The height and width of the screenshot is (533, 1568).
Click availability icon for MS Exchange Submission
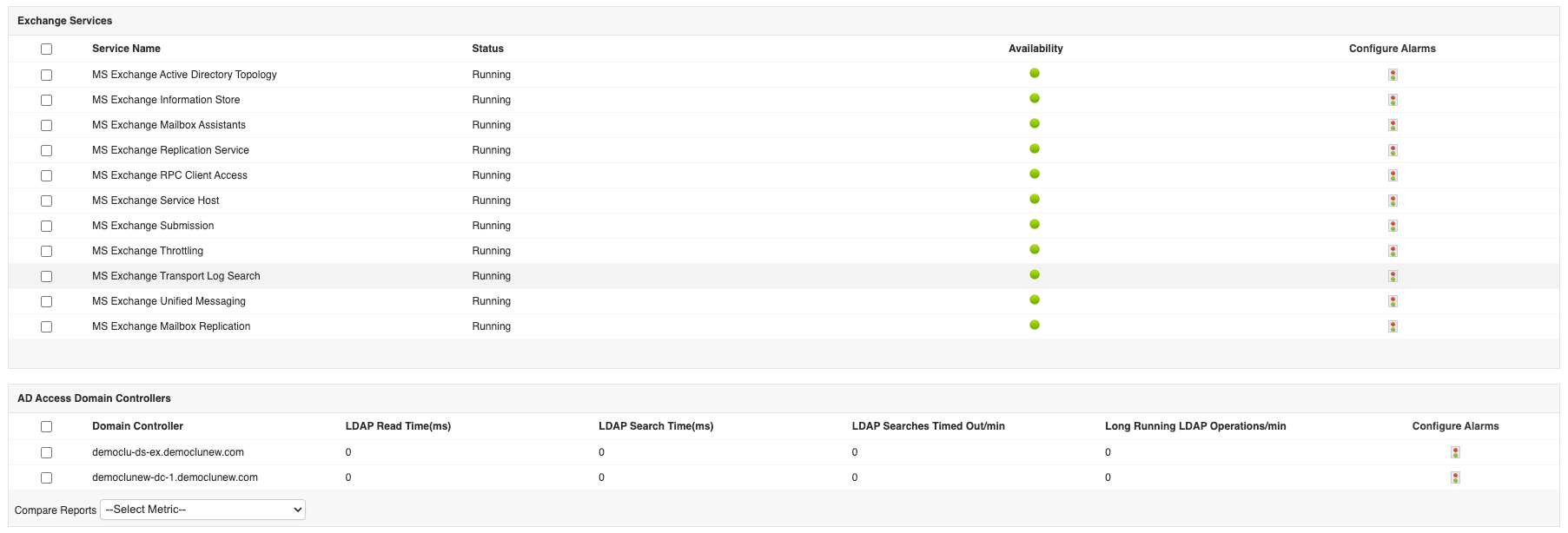pyautogui.click(x=1035, y=224)
